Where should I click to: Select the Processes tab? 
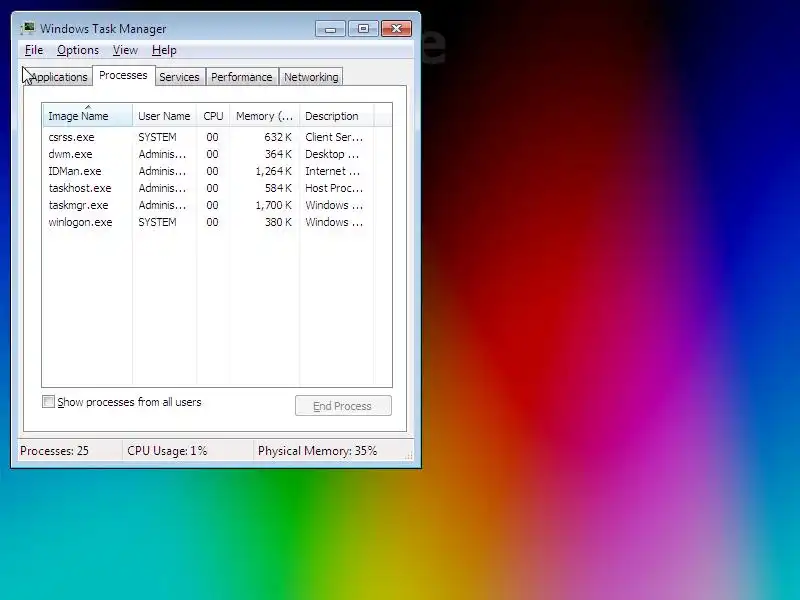coord(123,76)
